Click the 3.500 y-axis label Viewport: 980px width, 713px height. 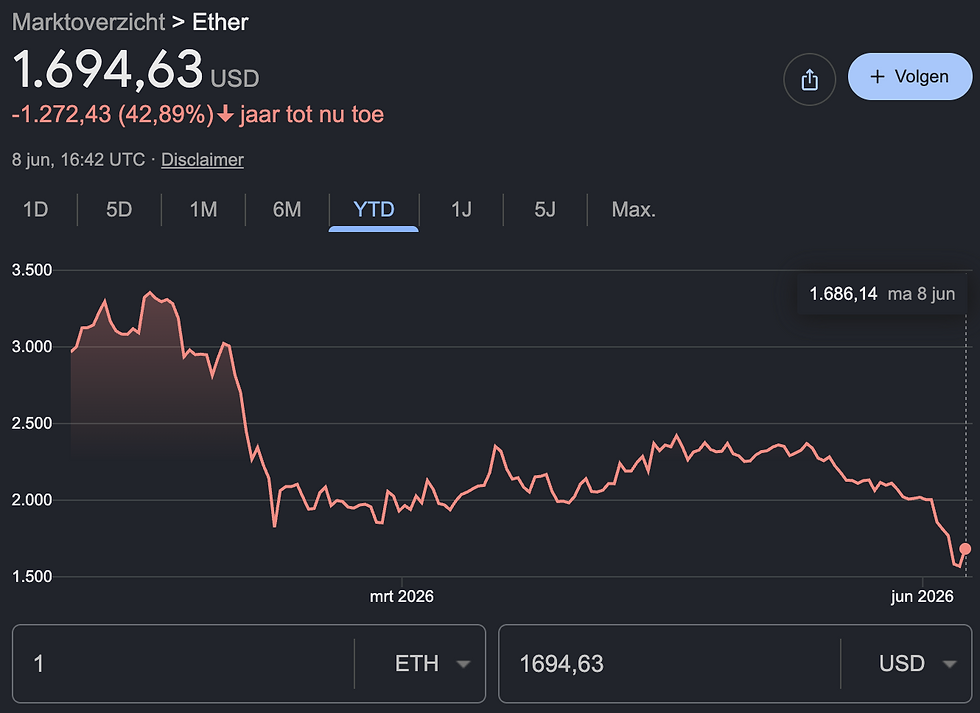32,270
